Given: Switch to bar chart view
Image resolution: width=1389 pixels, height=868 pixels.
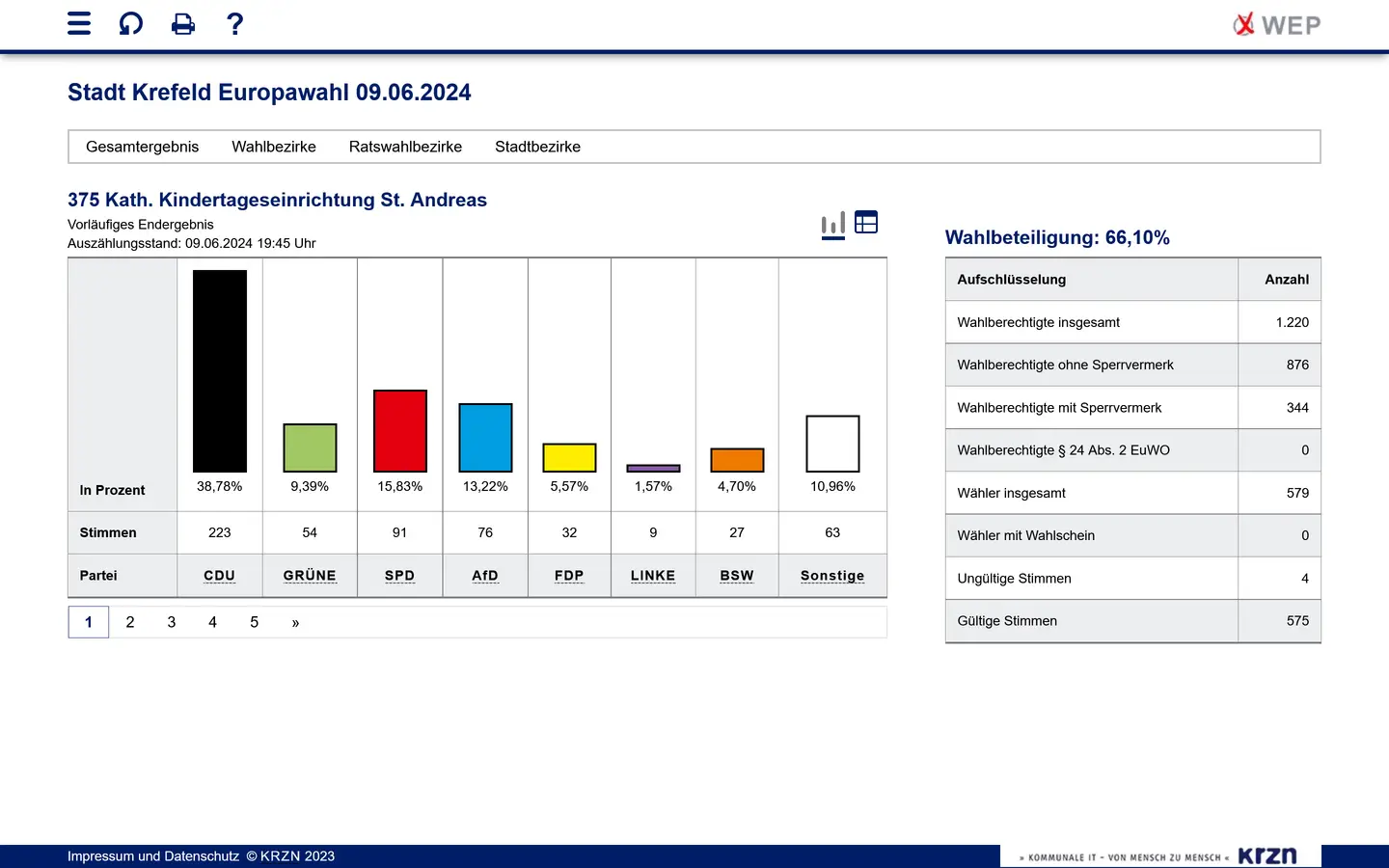Looking at the screenshot, I should [x=833, y=225].
